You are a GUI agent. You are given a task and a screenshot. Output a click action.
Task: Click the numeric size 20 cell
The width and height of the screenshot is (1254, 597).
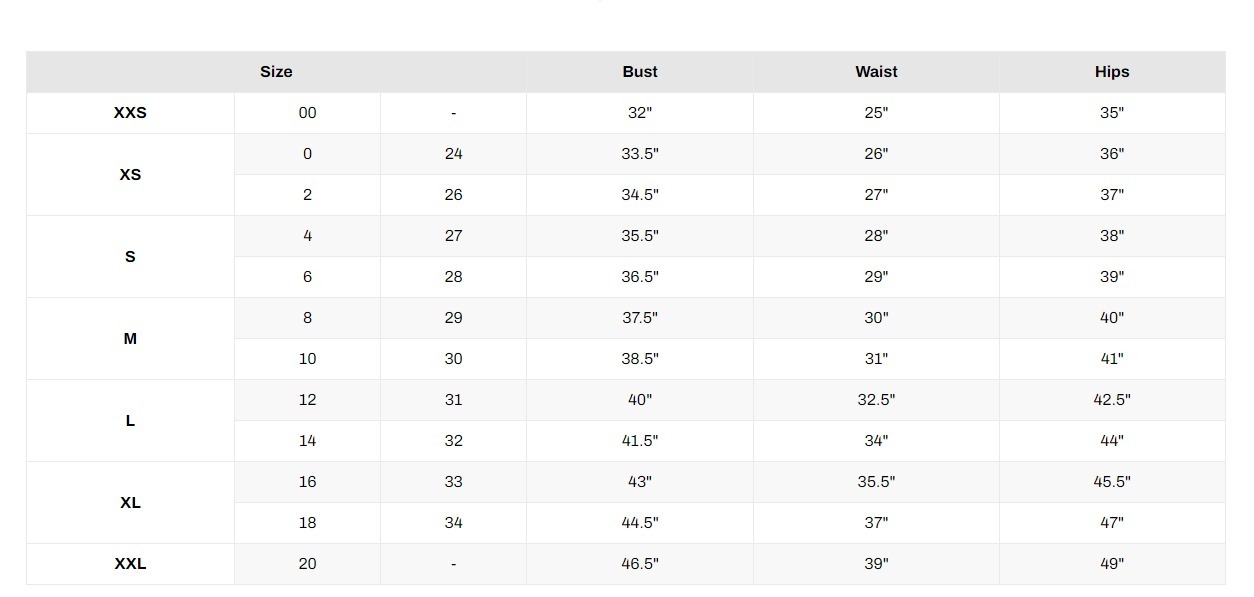[x=307, y=564]
